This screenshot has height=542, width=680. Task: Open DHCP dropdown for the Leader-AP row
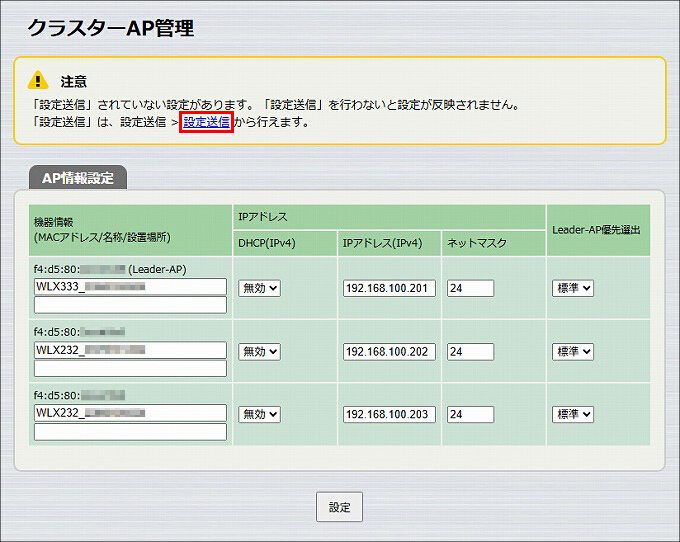click(259, 288)
